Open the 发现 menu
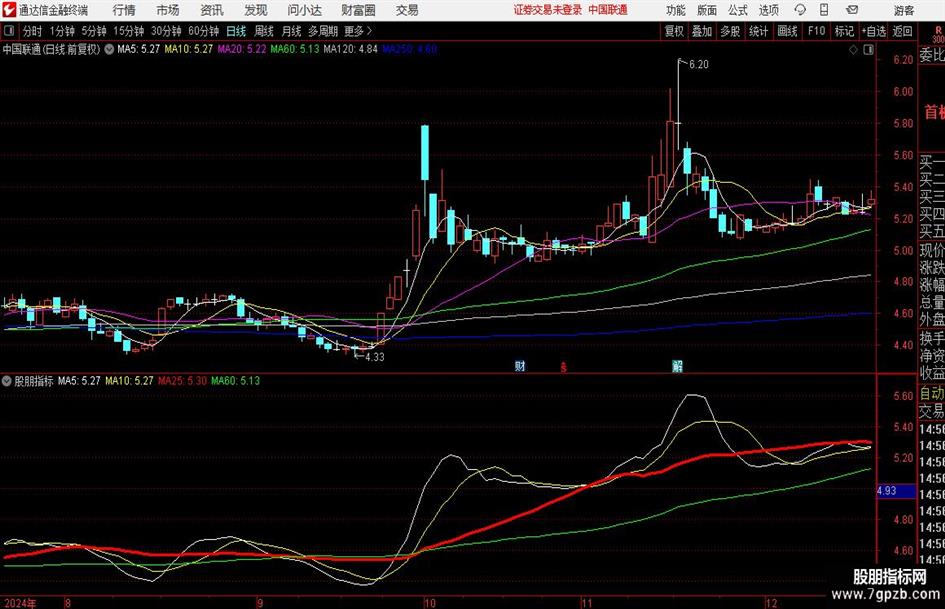Viewport: 945px width, 609px height. pos(256,10)
